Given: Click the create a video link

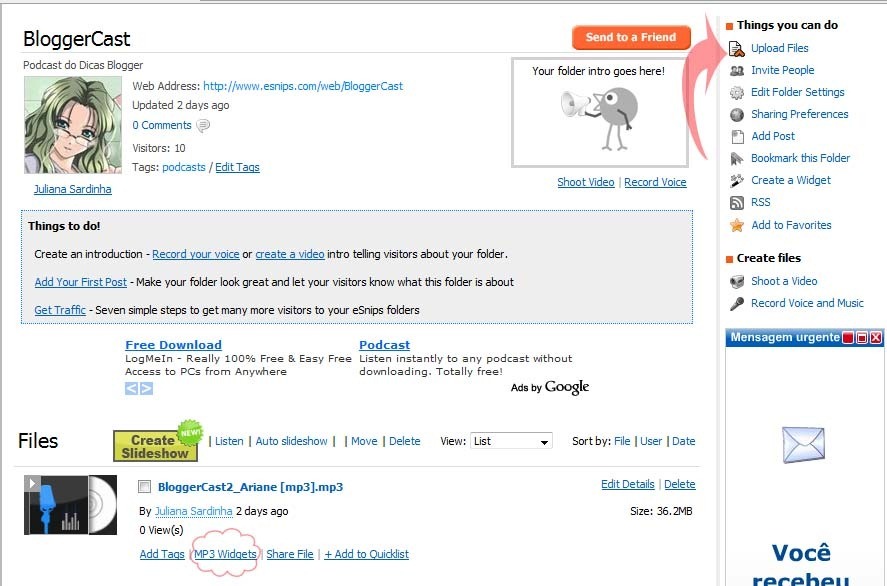Looking at the screenshot, I should coord(290,255).
